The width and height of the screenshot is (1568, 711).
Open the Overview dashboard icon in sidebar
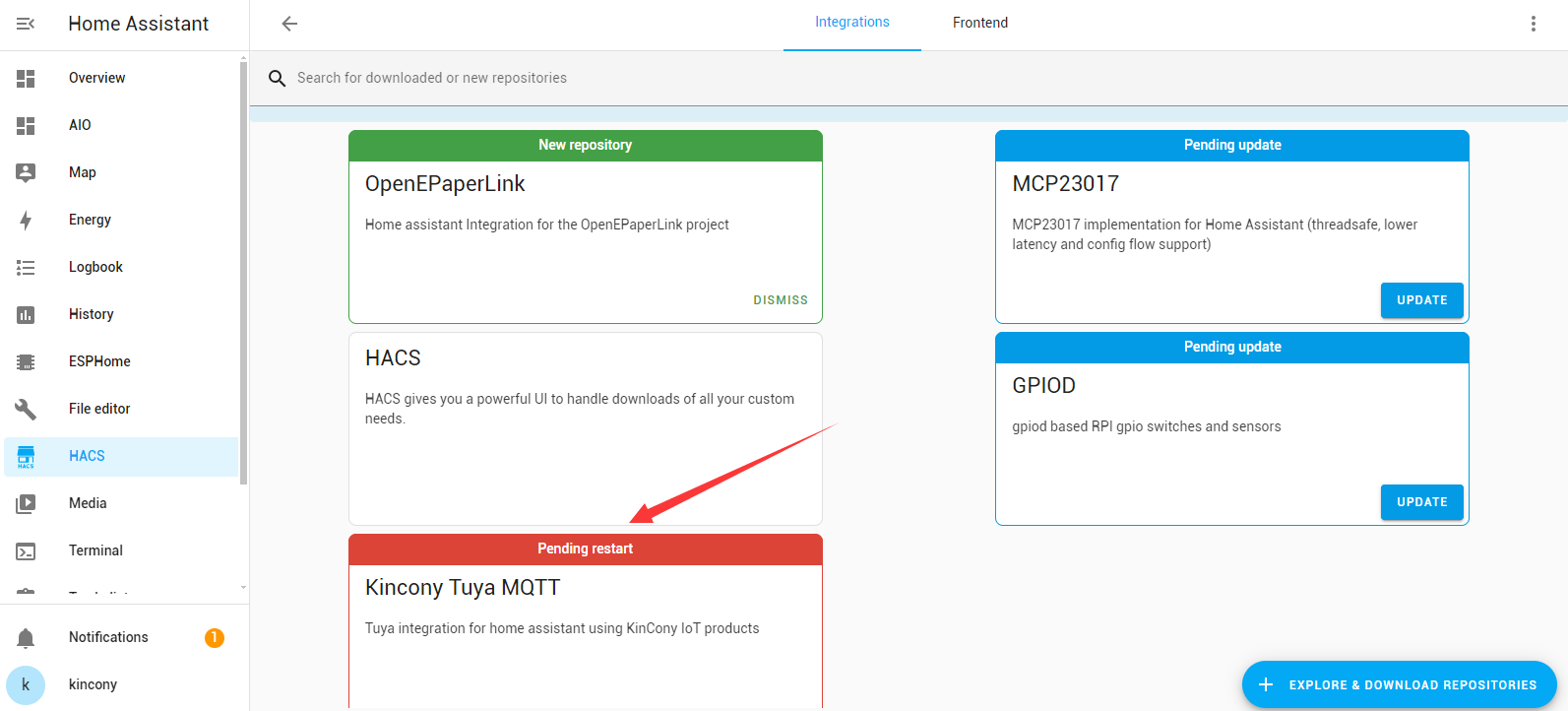pos(26,78)
